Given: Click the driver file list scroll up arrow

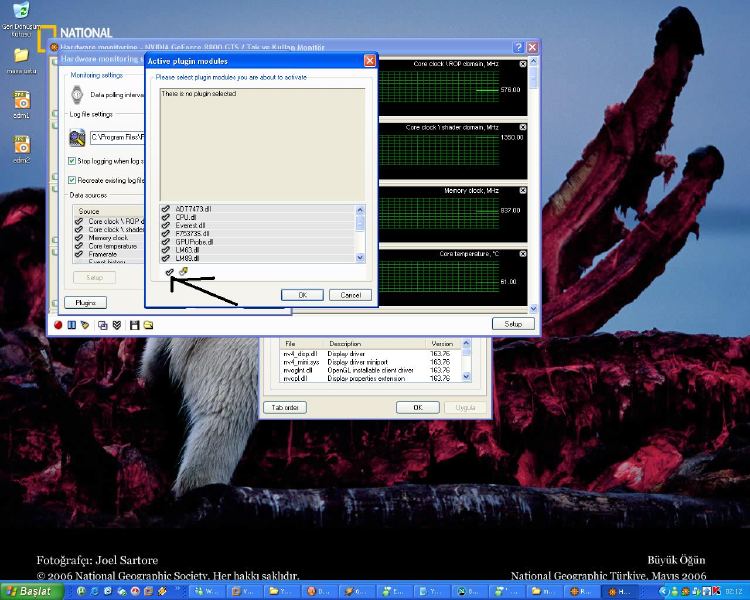Looking at the screenshot, I should click(467, 343).
